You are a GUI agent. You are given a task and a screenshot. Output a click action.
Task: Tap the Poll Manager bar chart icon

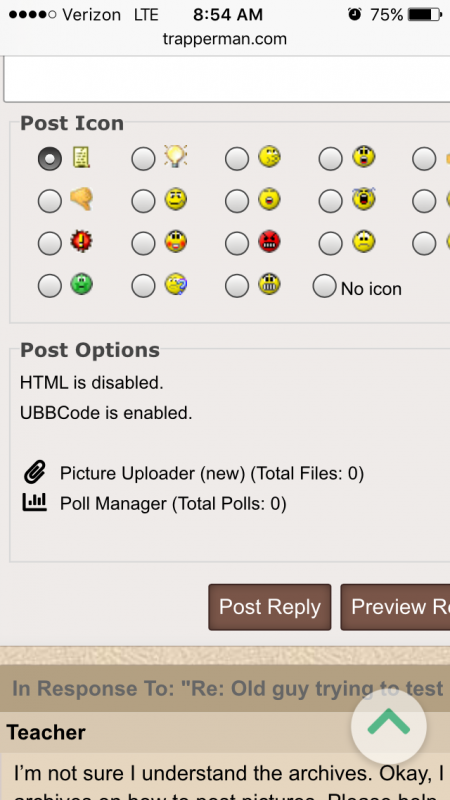click(35, 503)
